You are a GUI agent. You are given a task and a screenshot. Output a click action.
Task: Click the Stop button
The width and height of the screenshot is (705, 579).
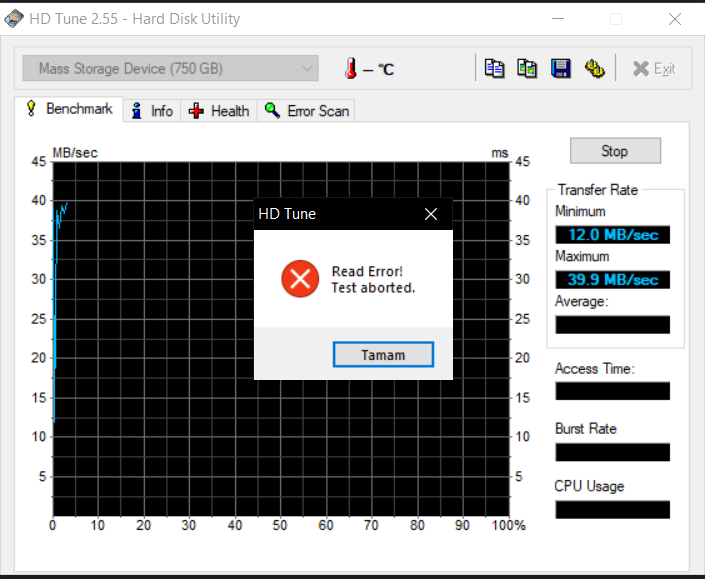click(615, 151)
